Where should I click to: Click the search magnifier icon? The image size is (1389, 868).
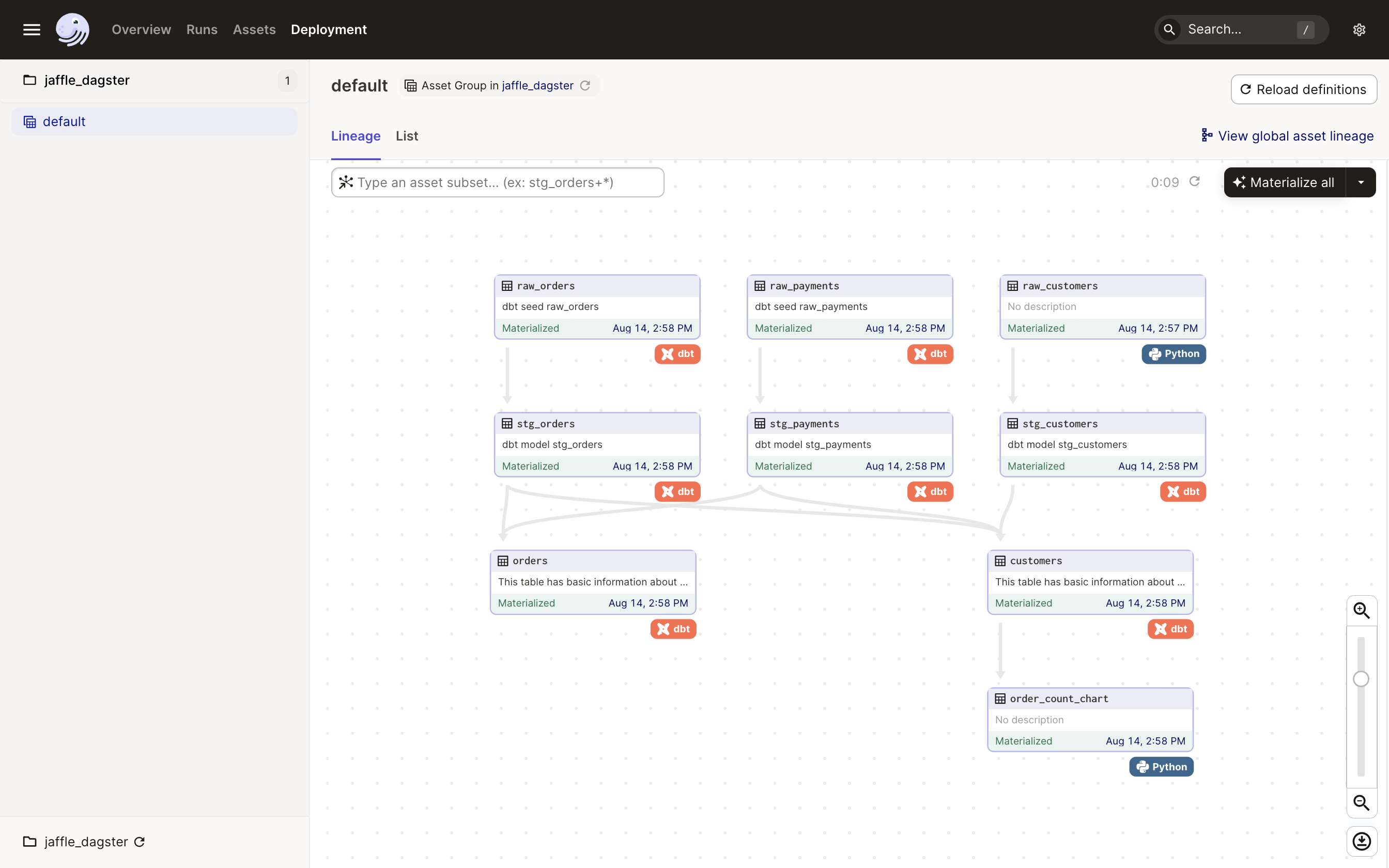(x=1169, y=29)
